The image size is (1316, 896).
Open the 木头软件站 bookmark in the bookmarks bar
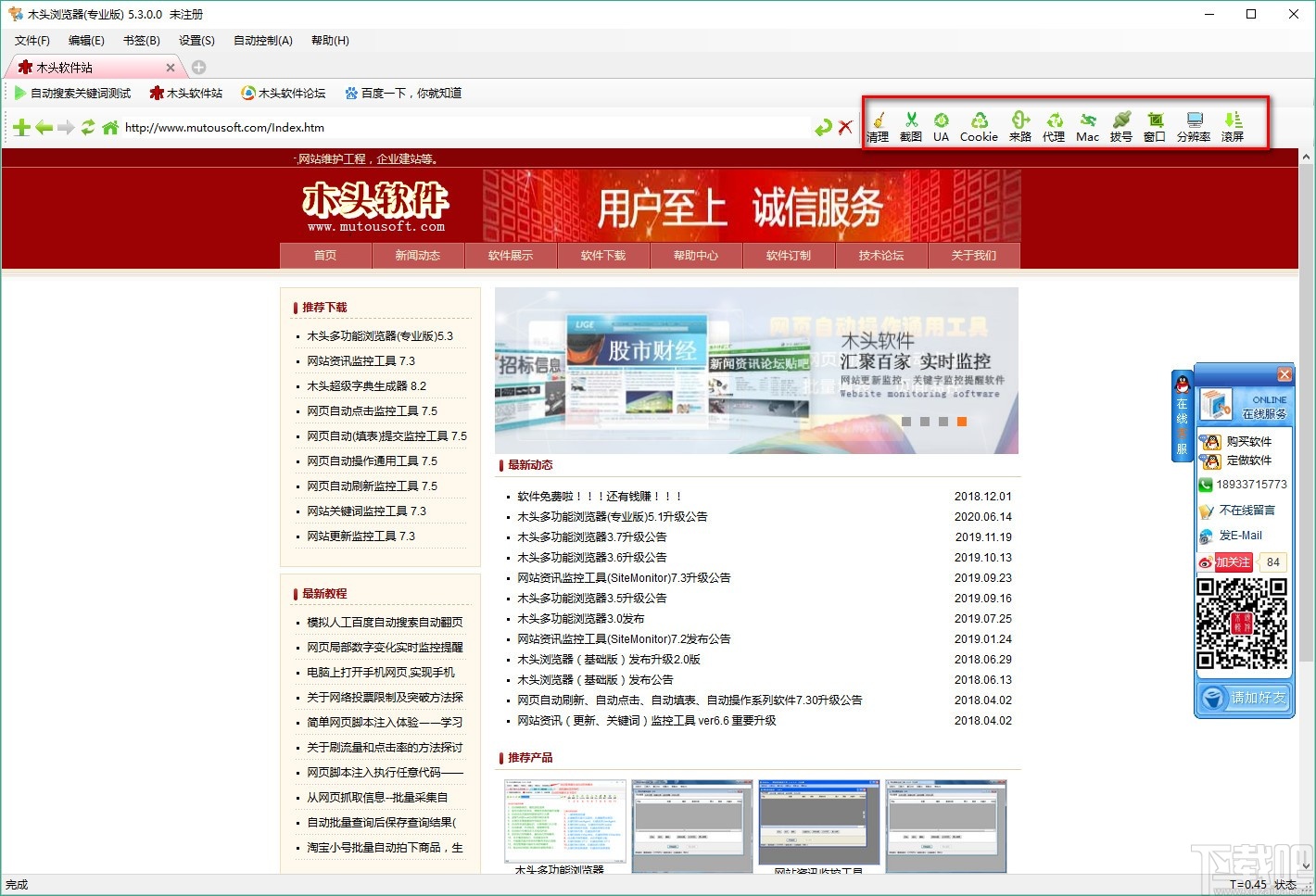pyautogui.click(x=186, y=93)
